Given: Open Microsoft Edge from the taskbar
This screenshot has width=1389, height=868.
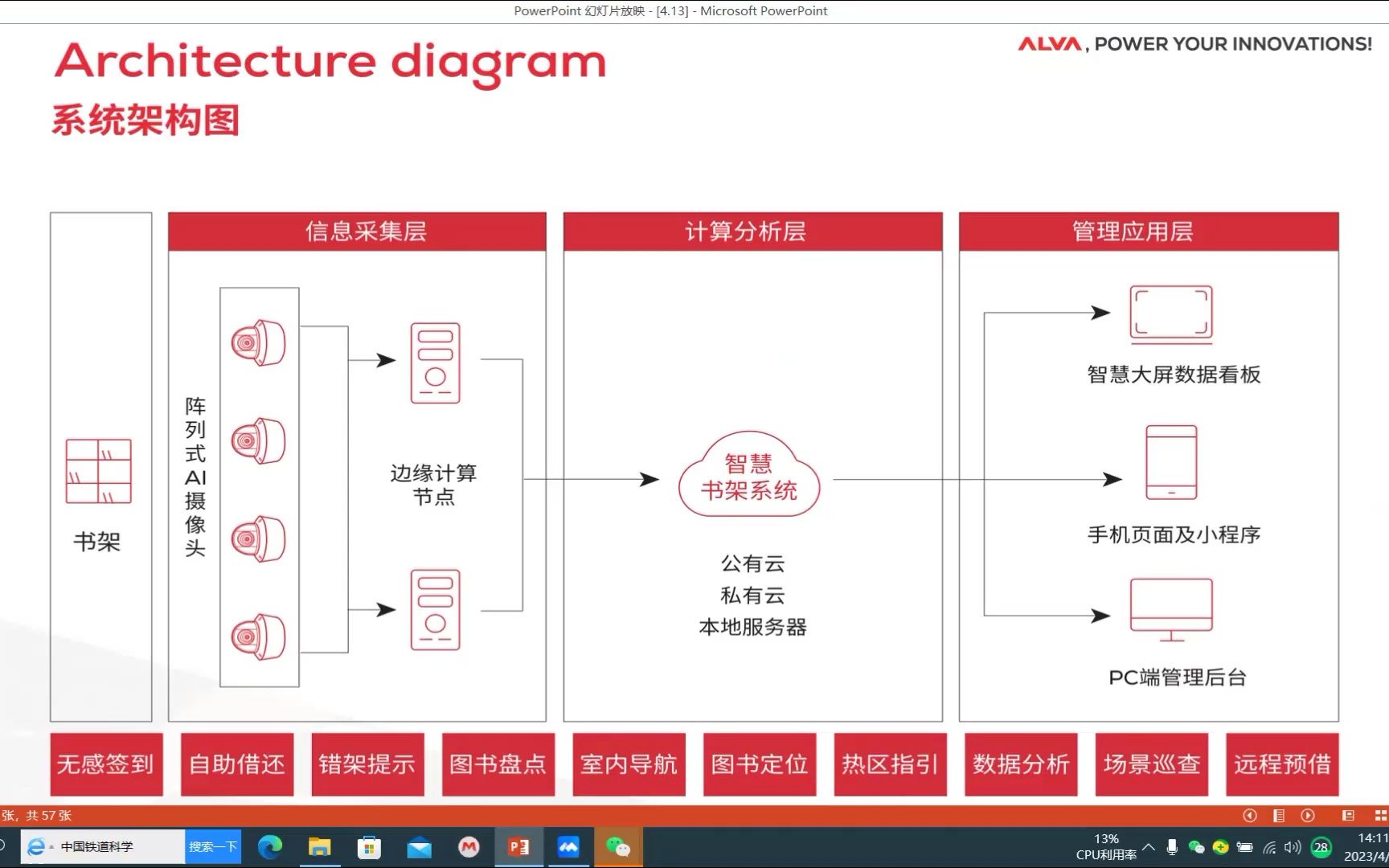Looking at the screenshot, I should [x=270, y=846].
